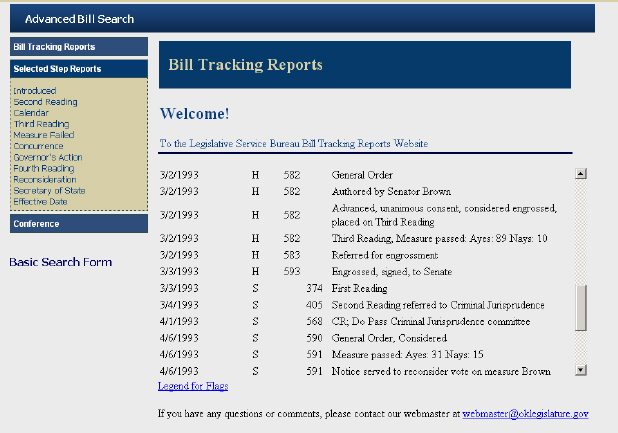Viewport: 618px width, 433px height.
Task: Select 'Measure passed: Ayes: 31 Nays: 15'
Action: (408, 355)
